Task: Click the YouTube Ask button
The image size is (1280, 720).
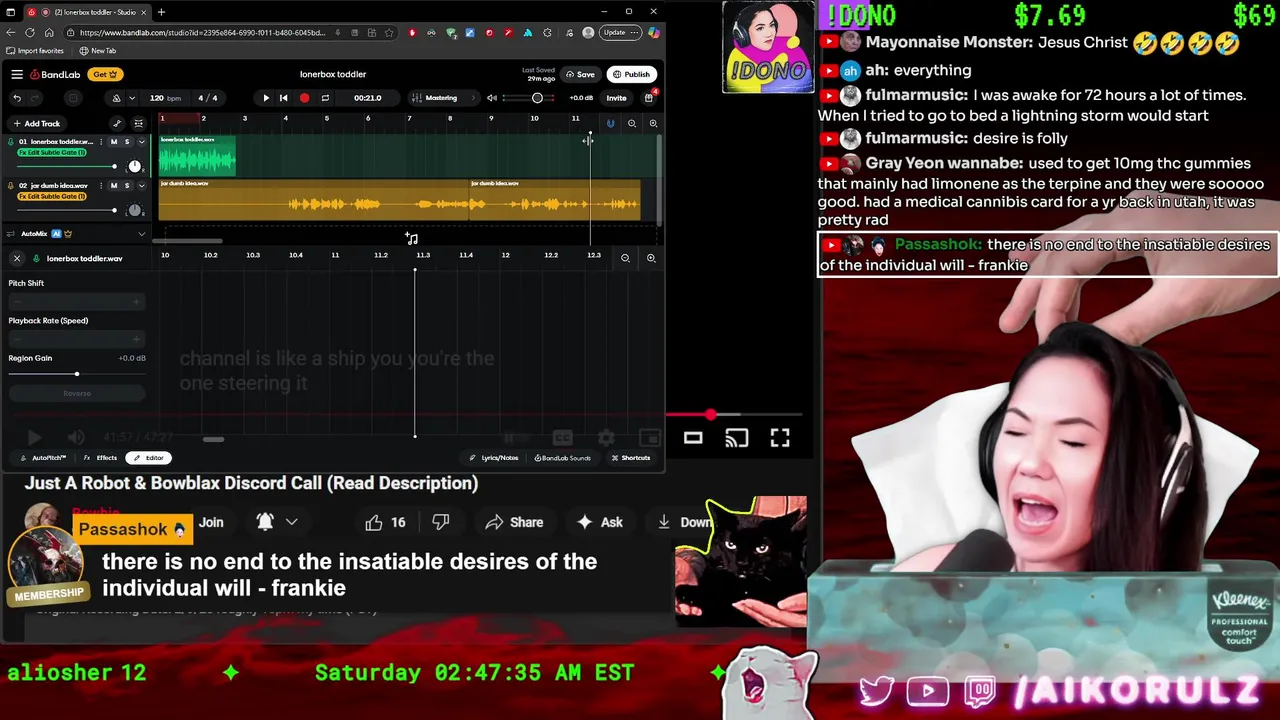Action: point(601,522)
